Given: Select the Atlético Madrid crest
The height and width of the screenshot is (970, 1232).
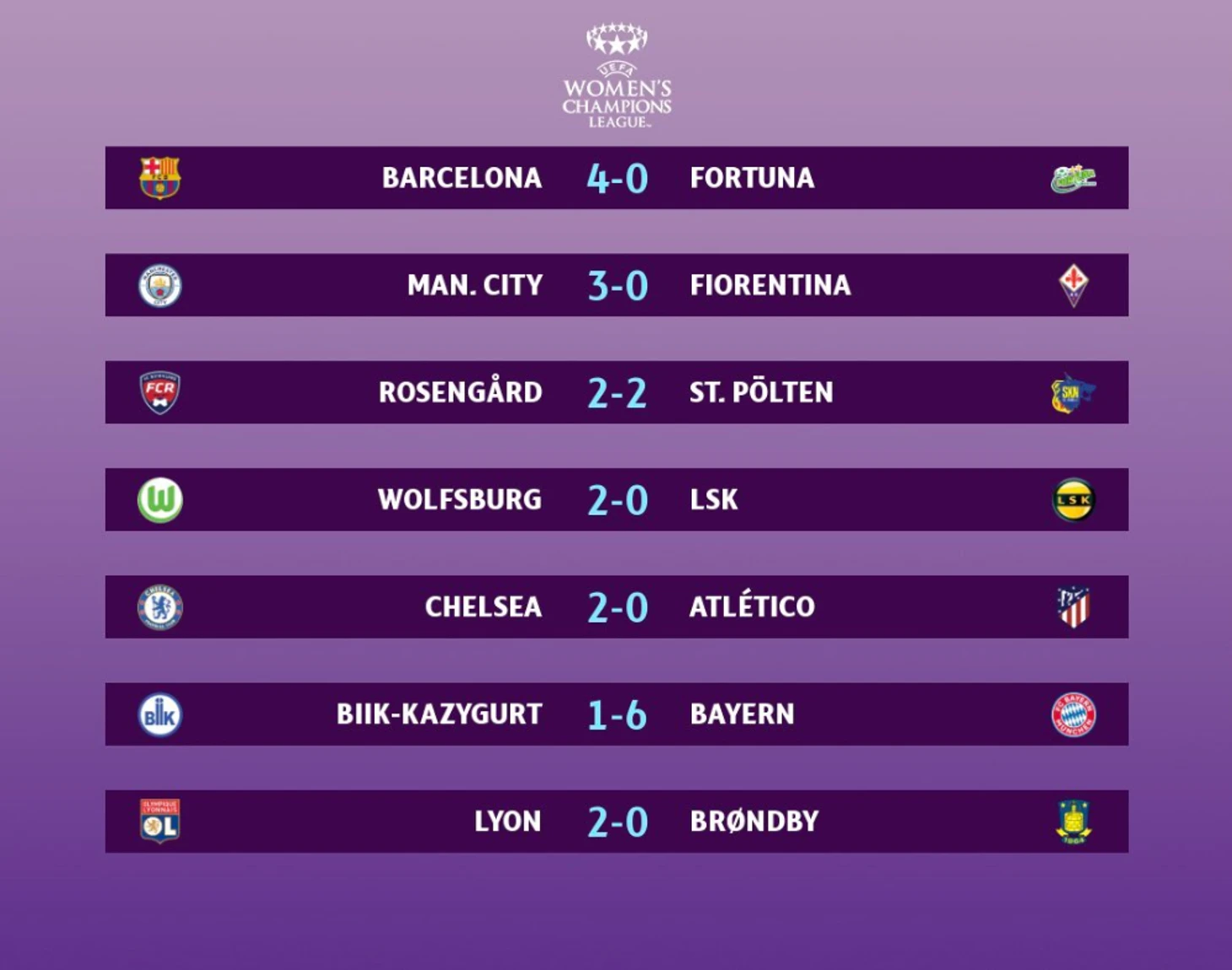Looking at the screenshot, I should [x=1073, y=607].
